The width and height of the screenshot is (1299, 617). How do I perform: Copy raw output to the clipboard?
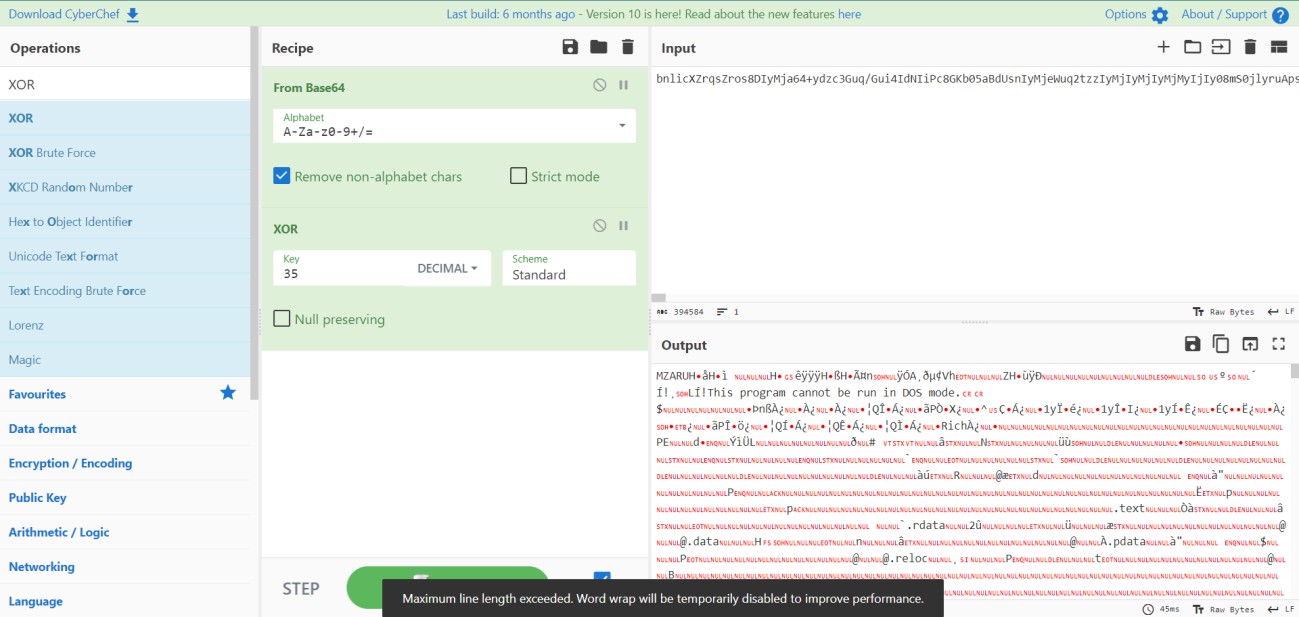click(x=1221, y=344)
